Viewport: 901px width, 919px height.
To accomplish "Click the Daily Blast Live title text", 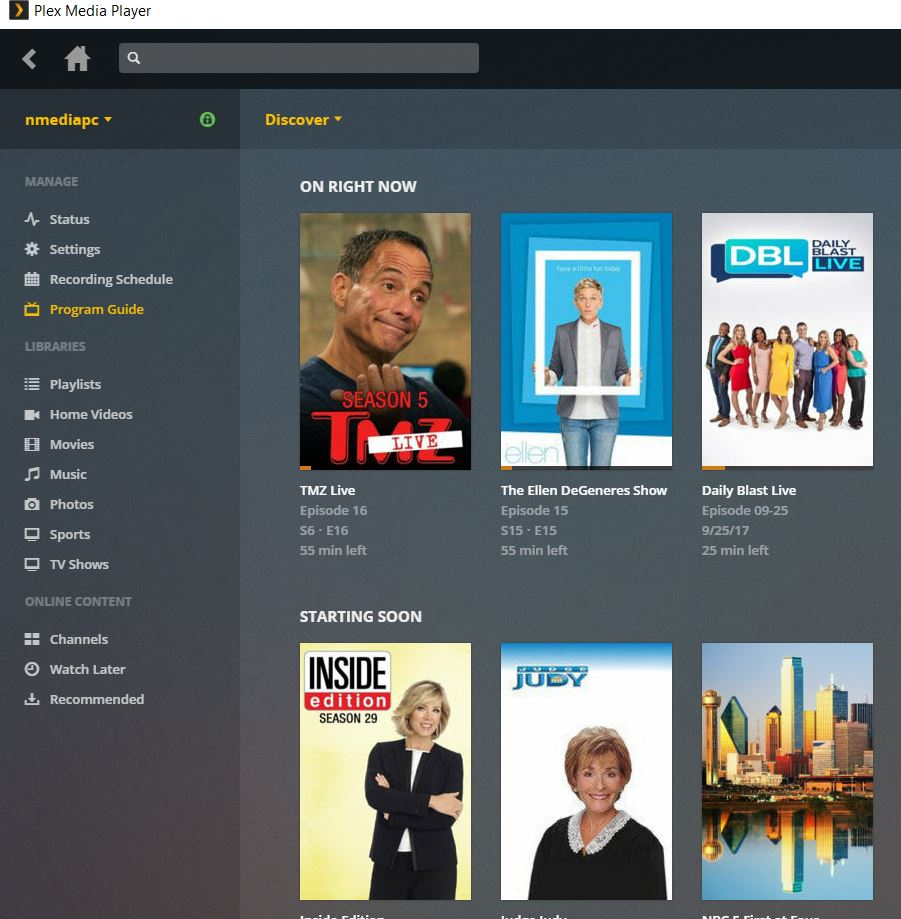I will pyautogui.click(x=749, y=490).
